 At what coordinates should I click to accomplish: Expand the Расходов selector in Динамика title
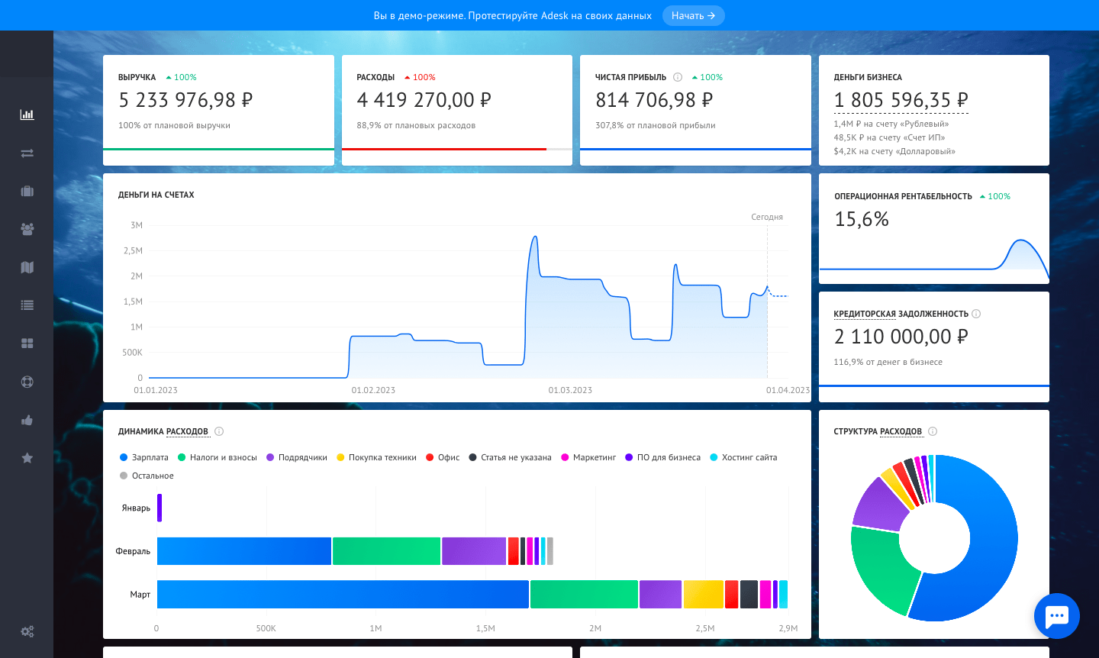pos(187,432)
